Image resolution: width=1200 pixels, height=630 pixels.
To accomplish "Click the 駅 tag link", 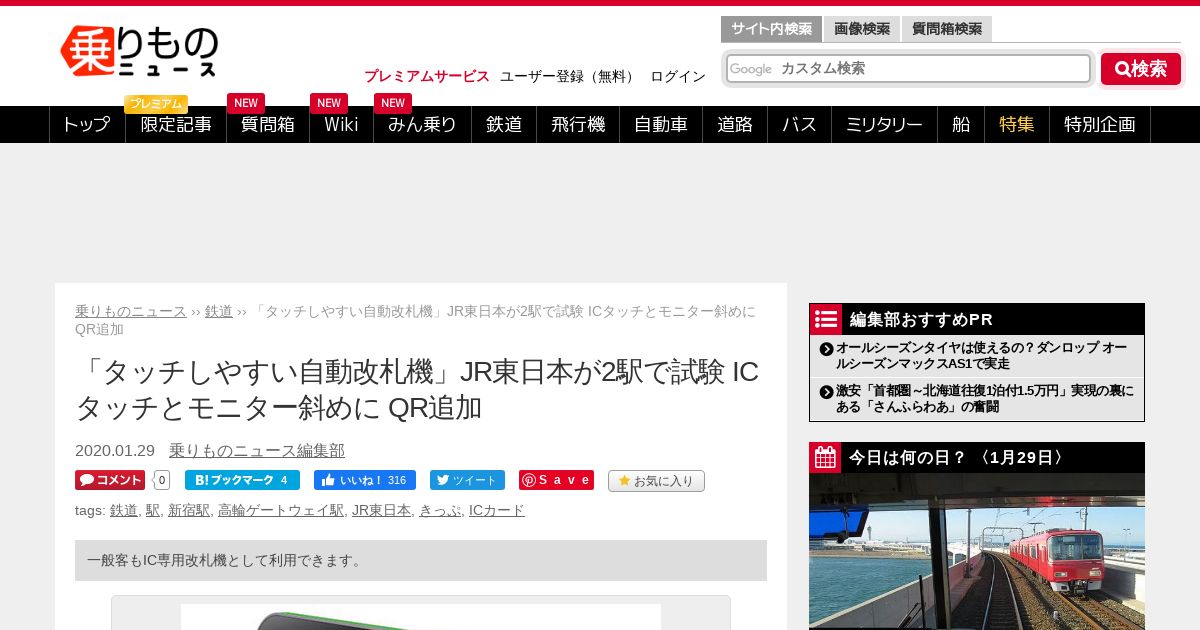I will point(153,510).
